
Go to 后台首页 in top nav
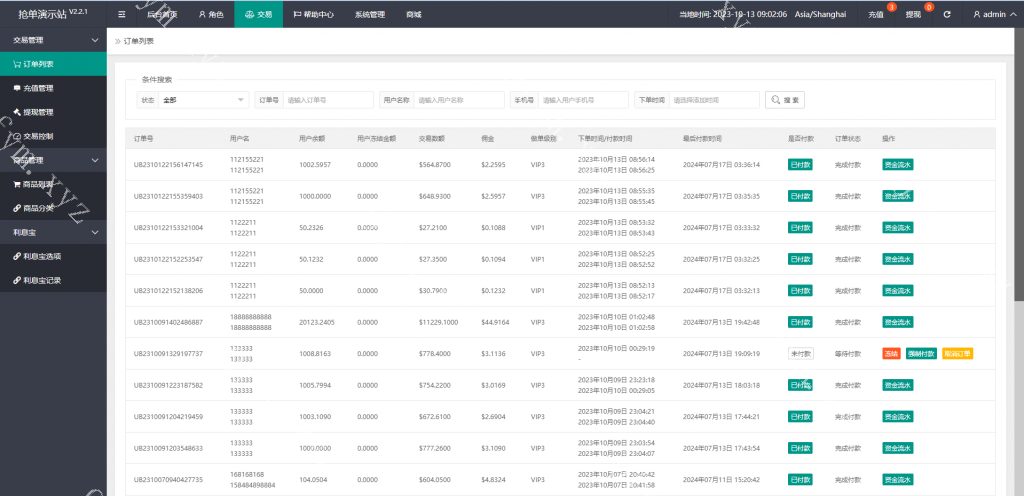click(162, 14)
